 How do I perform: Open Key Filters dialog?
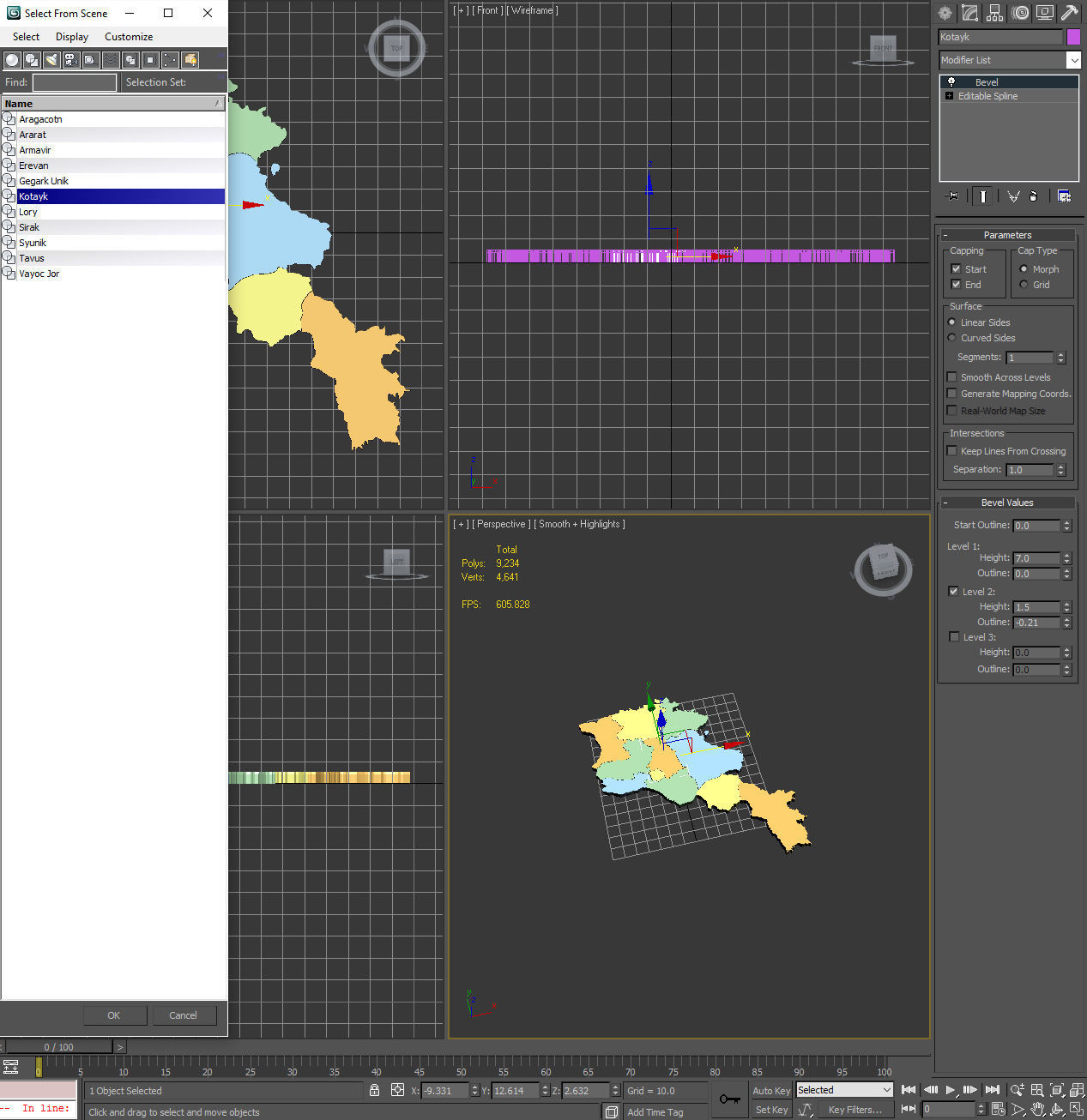point(855,1110)
